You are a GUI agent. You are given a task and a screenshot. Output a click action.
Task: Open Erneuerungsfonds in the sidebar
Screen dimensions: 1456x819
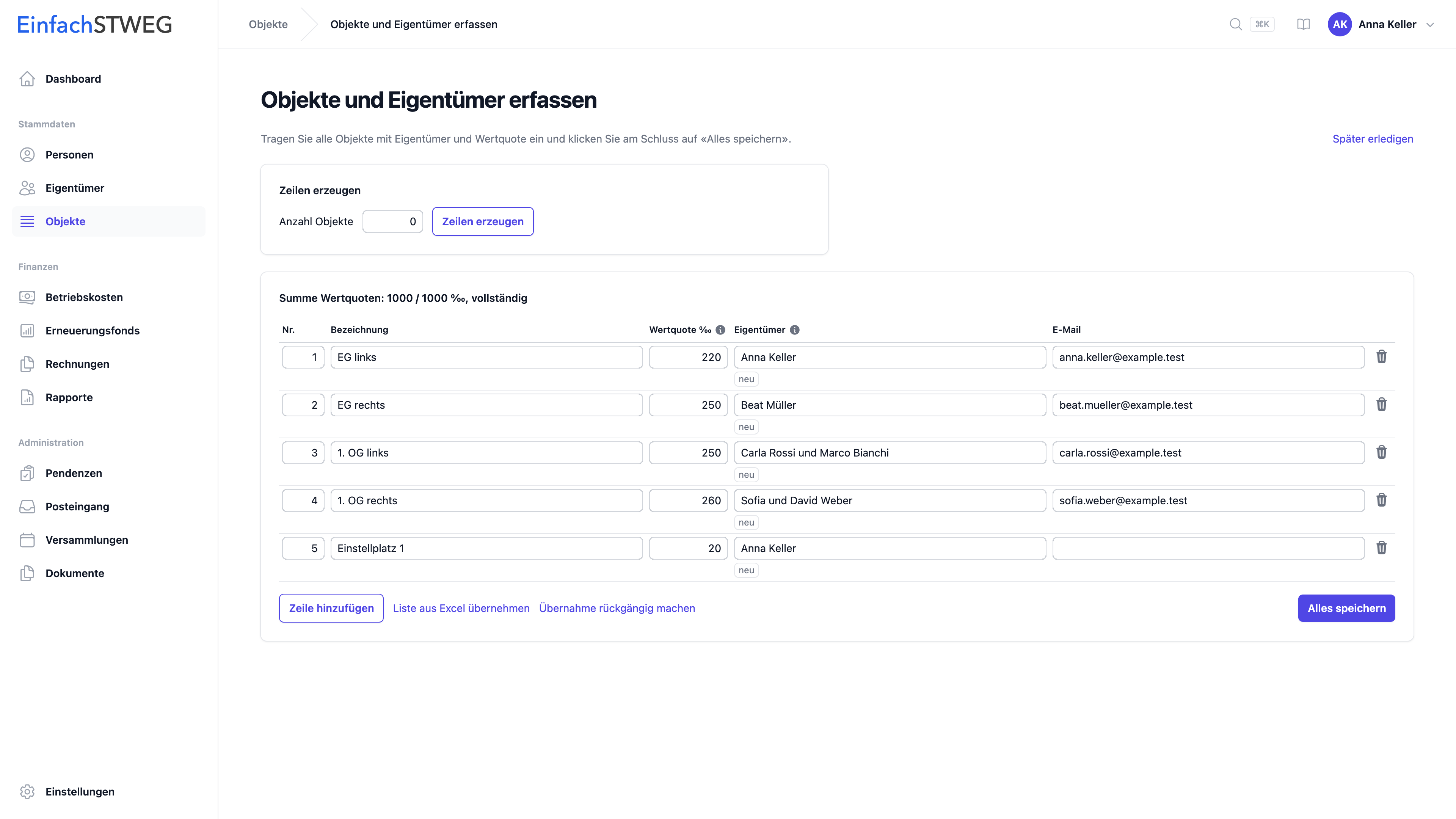108,331
